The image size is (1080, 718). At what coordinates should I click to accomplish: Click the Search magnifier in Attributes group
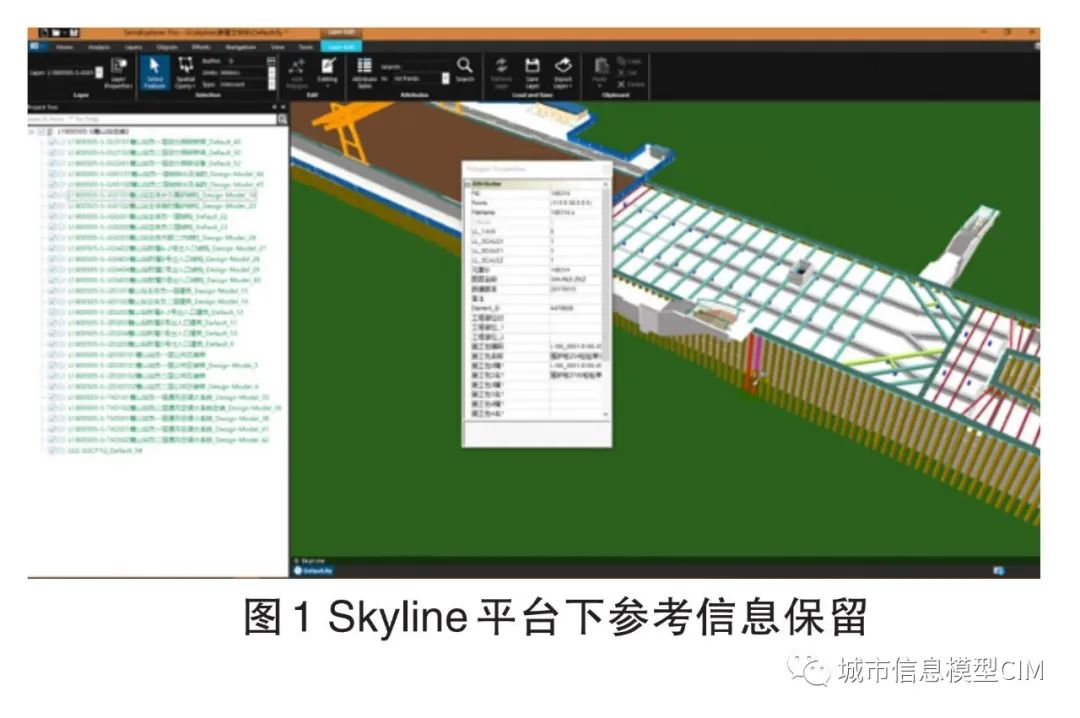click(x=464, y=67)
